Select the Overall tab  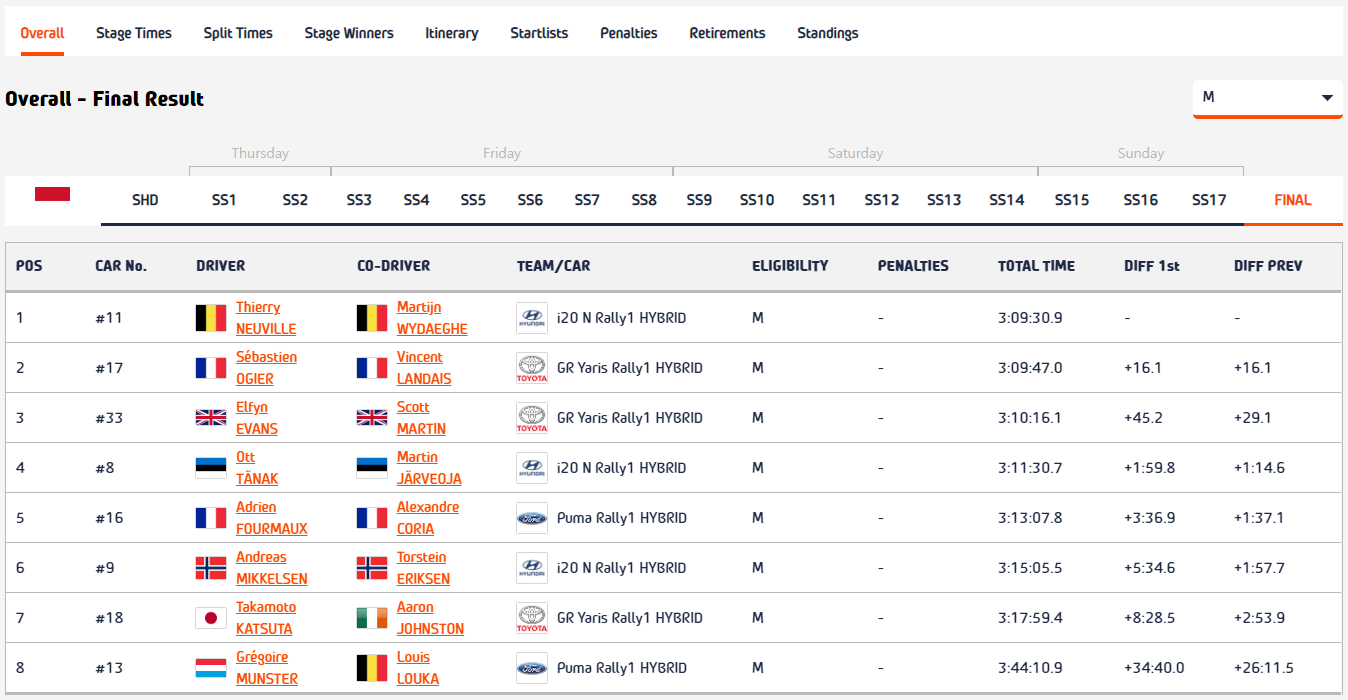(x=42, y=33)
